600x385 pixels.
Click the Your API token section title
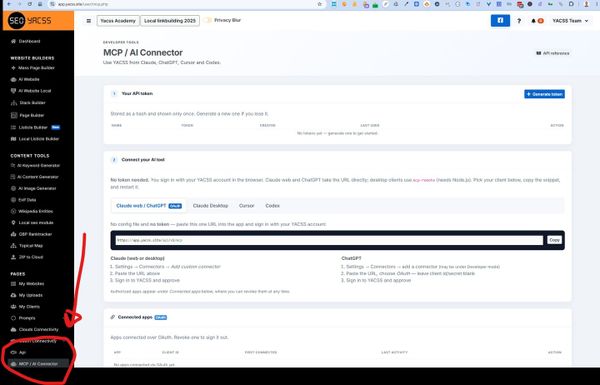[x=137, y=93]
